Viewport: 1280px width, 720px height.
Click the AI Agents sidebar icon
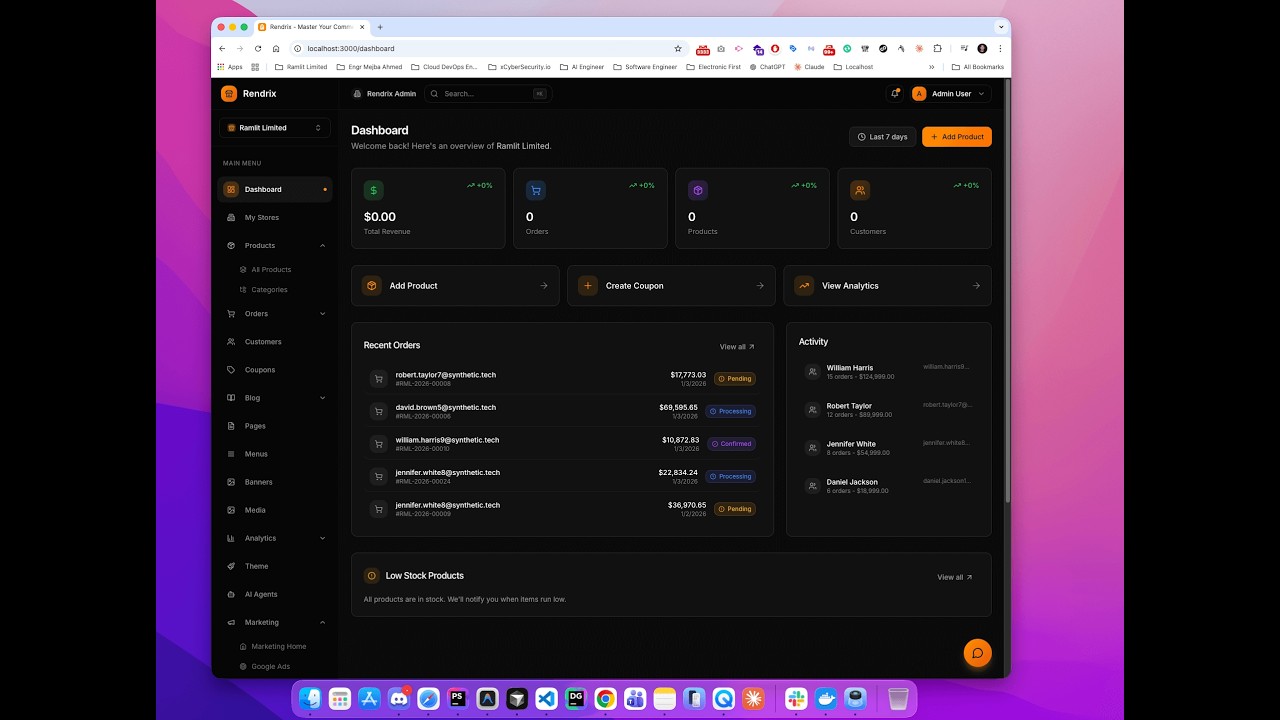(x=231, y=594)
